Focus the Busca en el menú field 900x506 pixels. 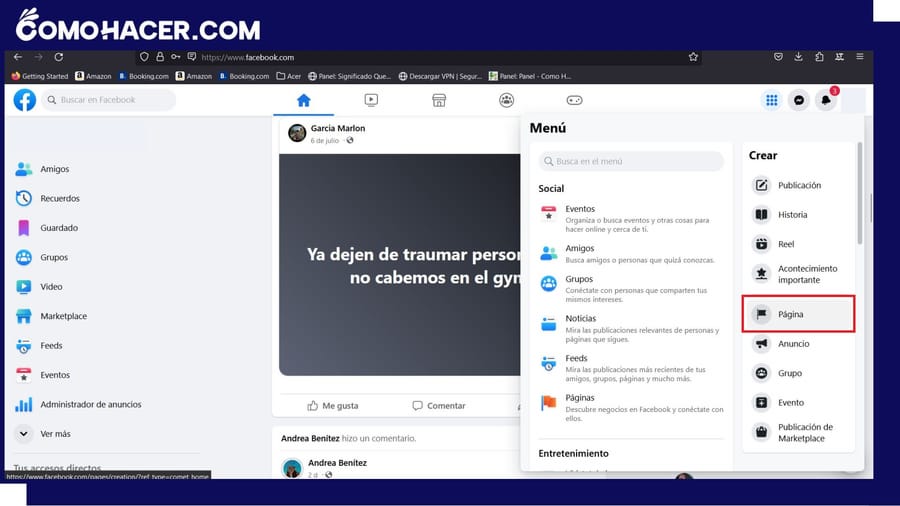(631, 161)
